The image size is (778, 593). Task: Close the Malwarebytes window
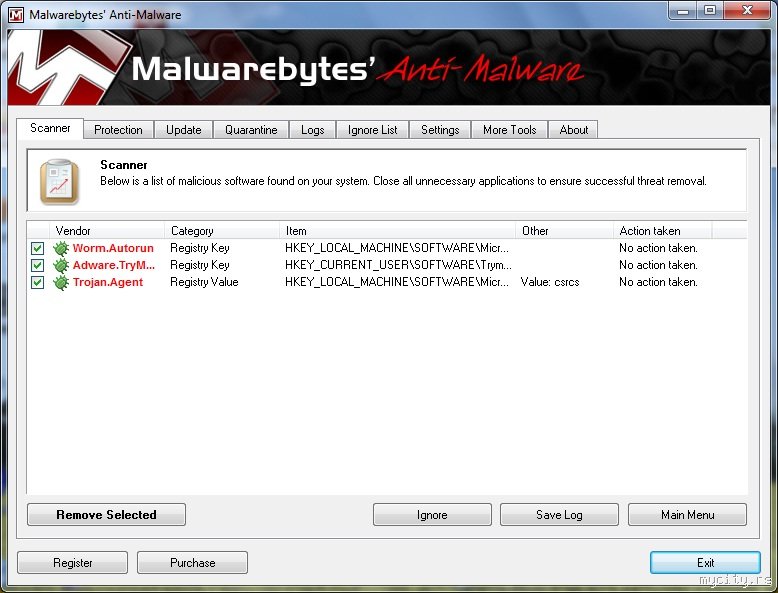pyautogui.click(x=747, y=10)
